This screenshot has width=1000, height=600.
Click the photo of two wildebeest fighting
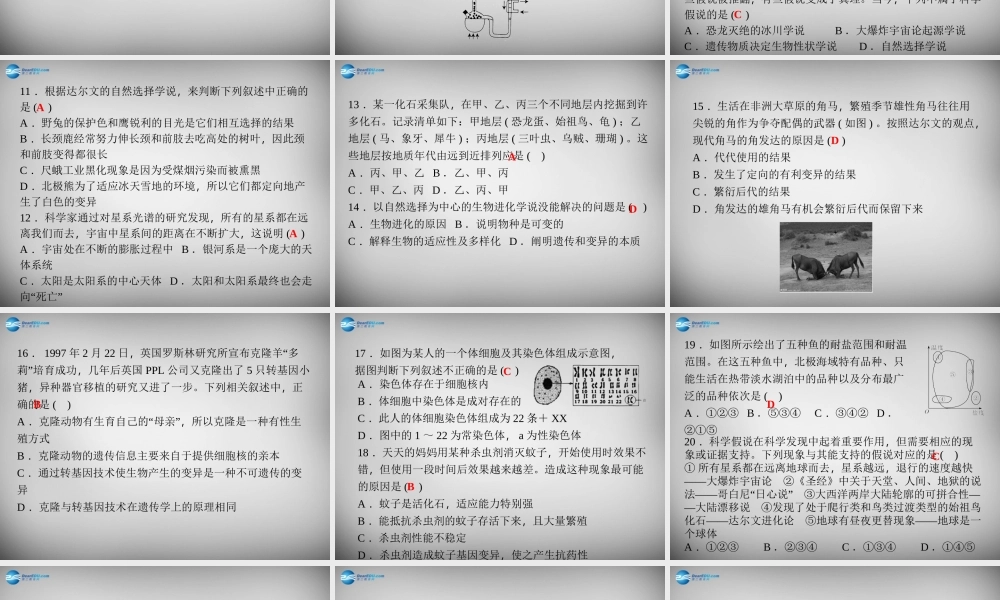[825, 257]
